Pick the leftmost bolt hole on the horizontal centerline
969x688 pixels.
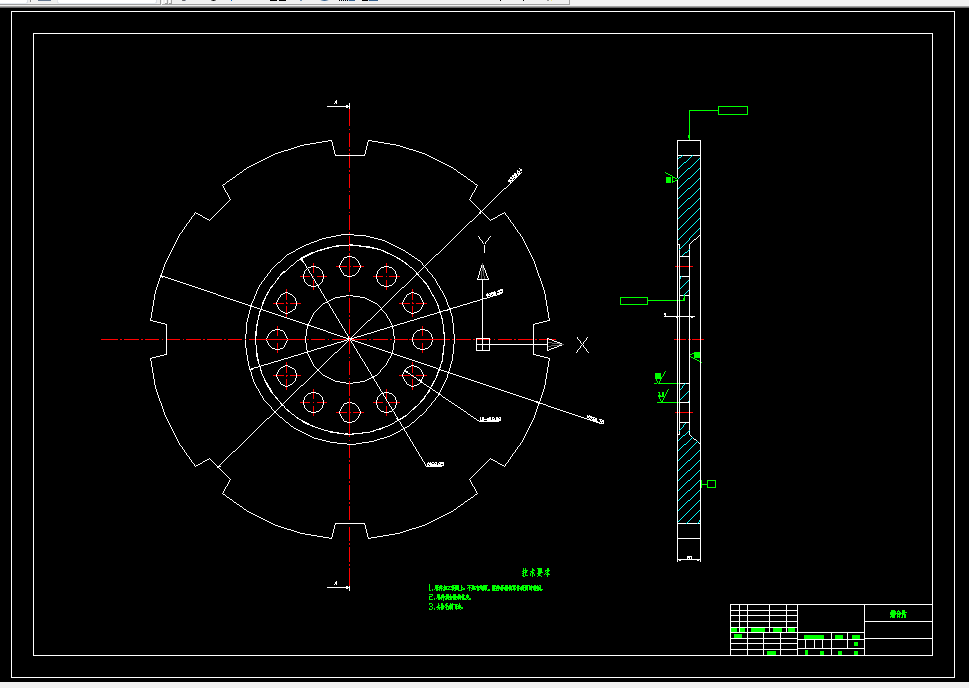coord(277,339)
